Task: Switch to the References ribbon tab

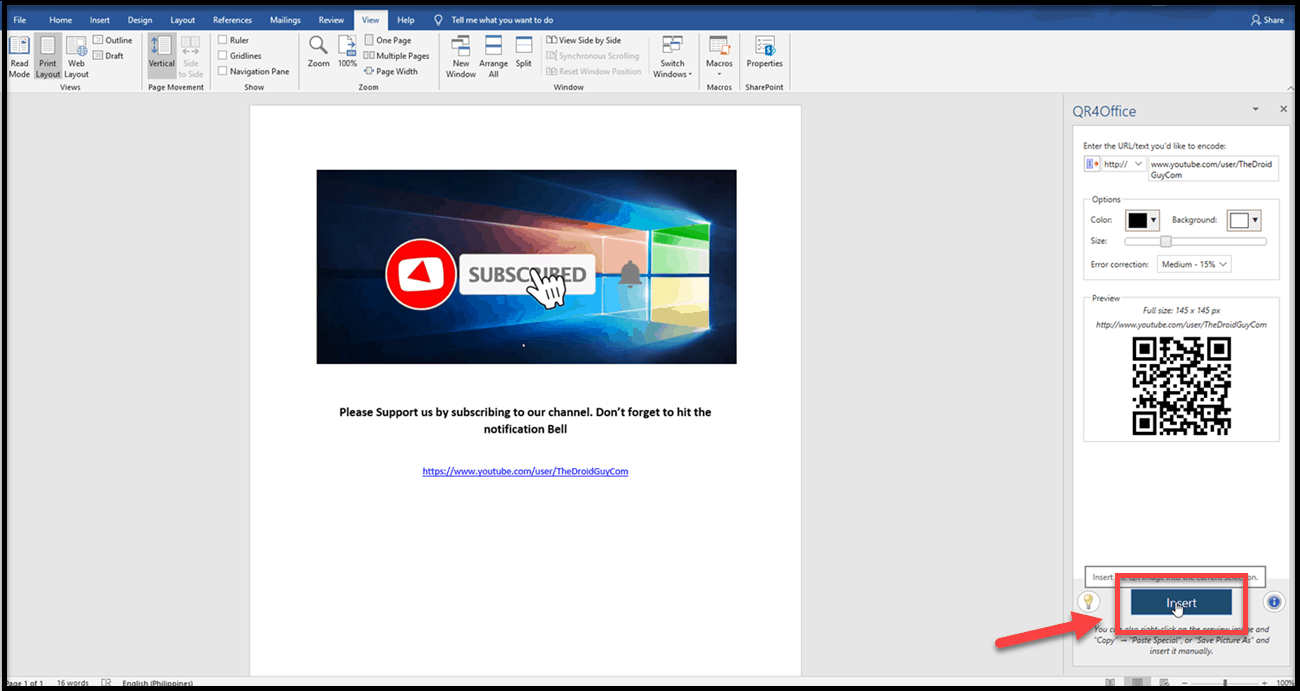Action: (232, 19)
